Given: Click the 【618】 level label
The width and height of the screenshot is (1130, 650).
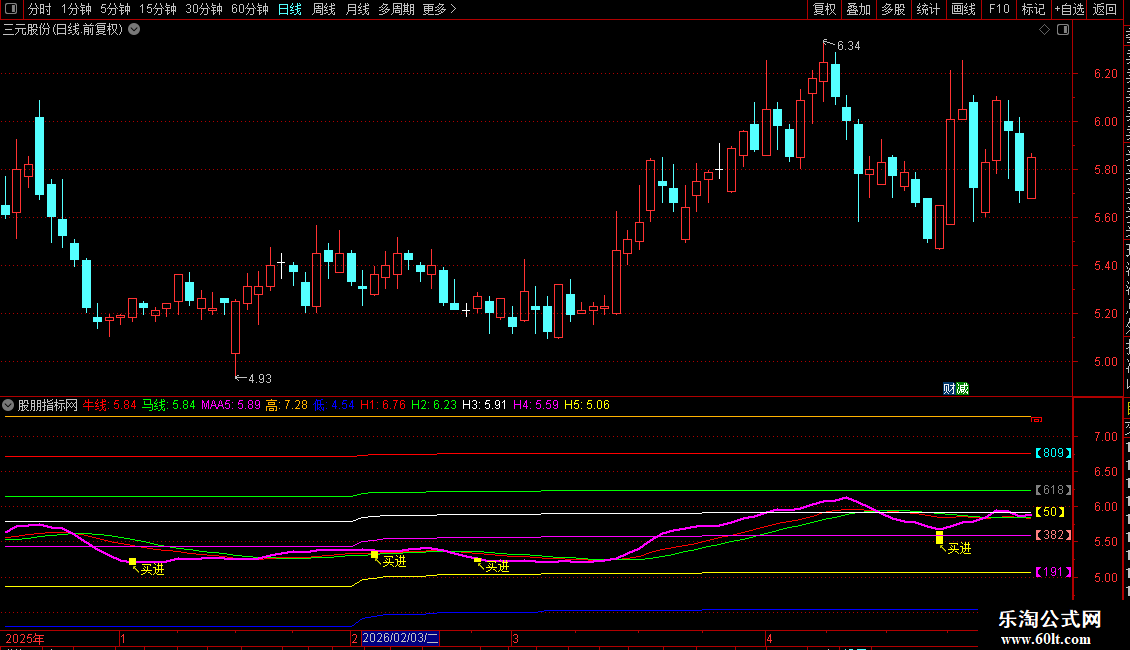Looking at the screenshot, I should (1053, 490).
